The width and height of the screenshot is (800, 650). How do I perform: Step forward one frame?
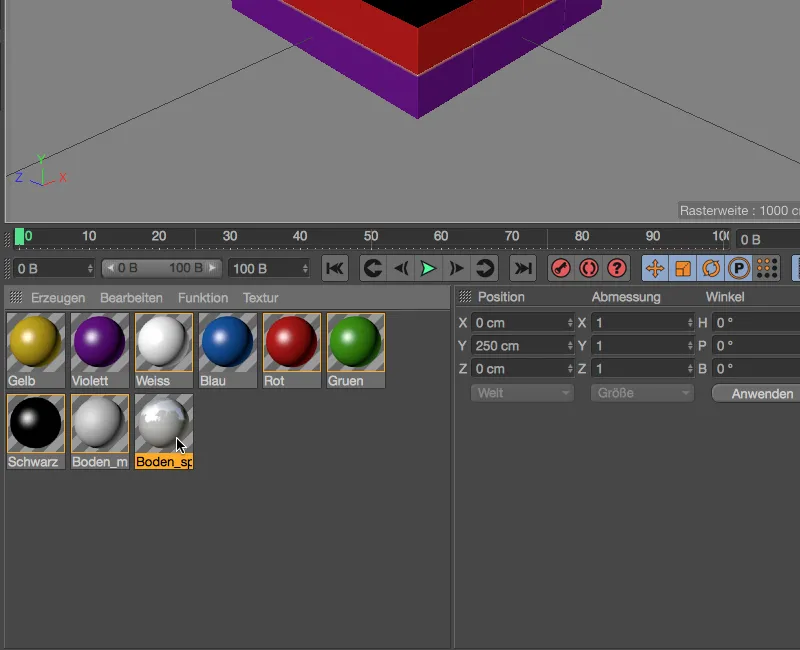456,268
